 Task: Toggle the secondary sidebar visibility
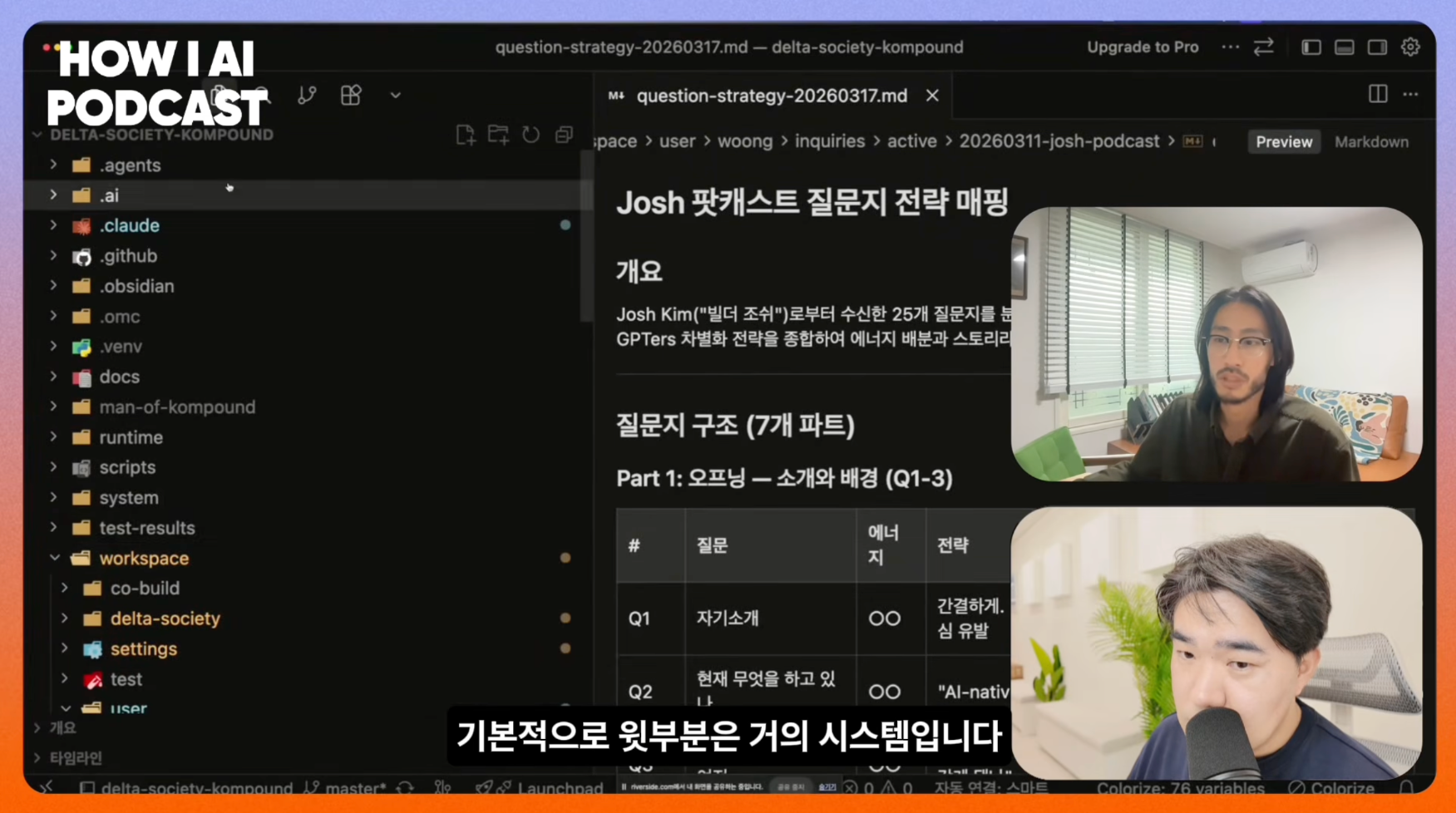point(1377,47)
